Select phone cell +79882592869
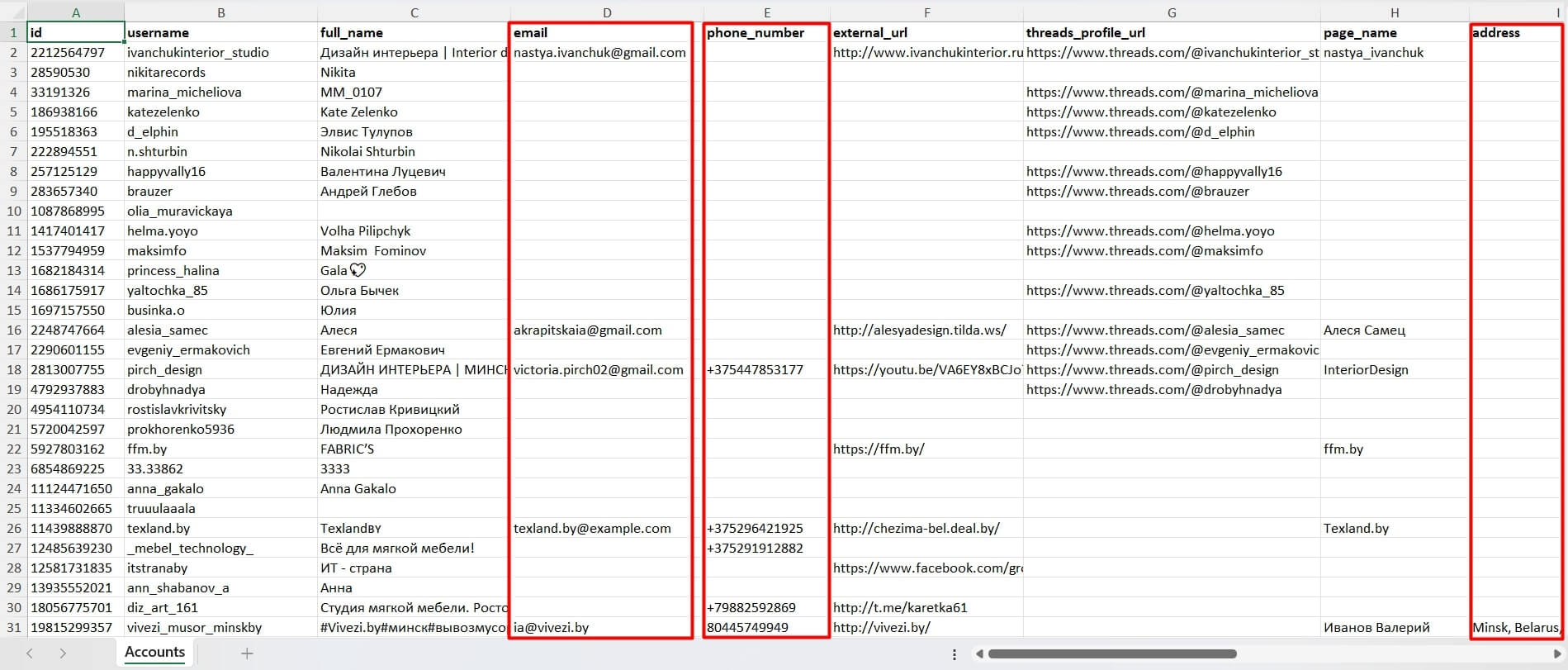This screenshot has width=1568, height=670. click(767, 607)
